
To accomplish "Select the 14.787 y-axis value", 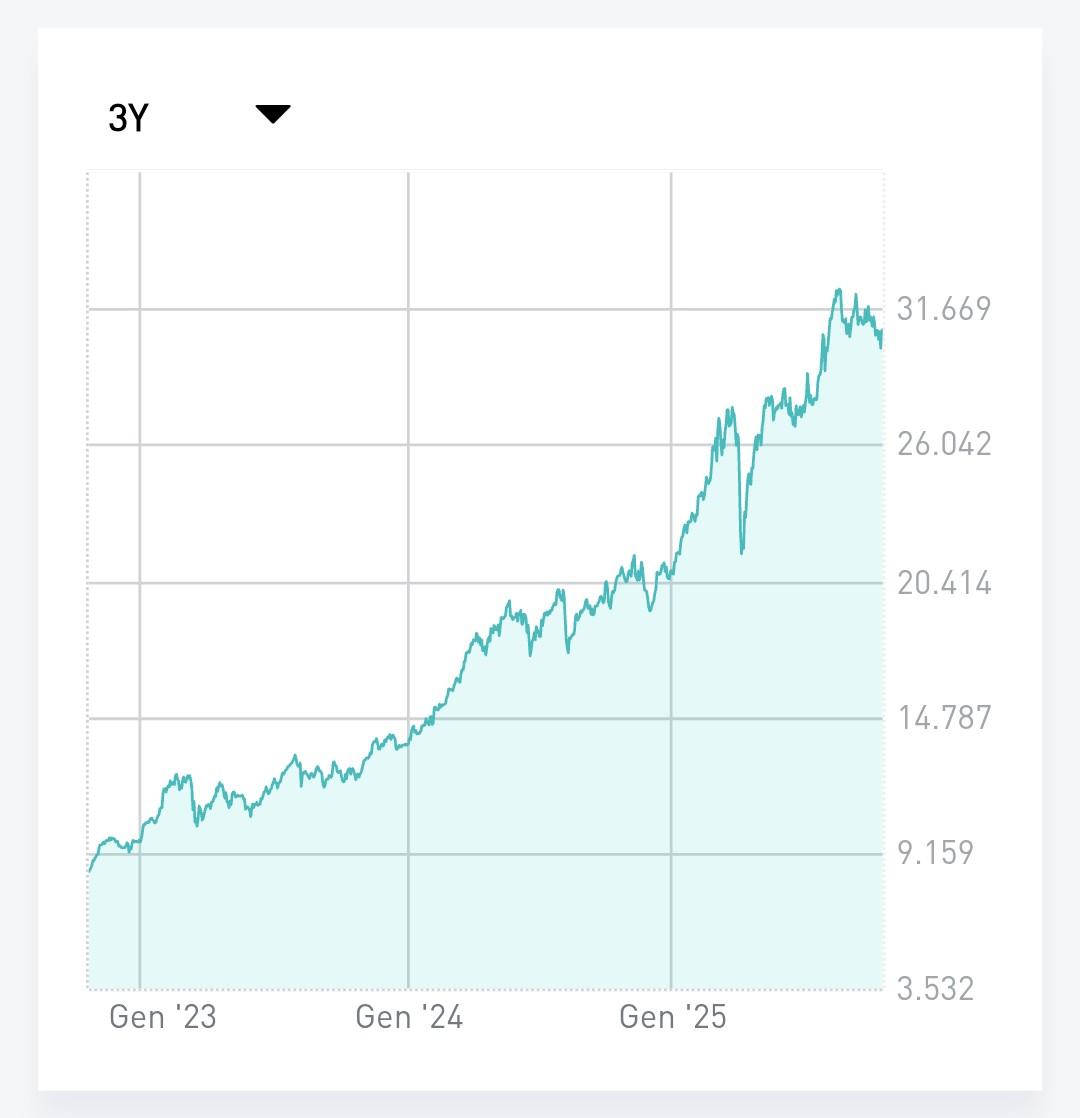I will [x=943, y=717].
